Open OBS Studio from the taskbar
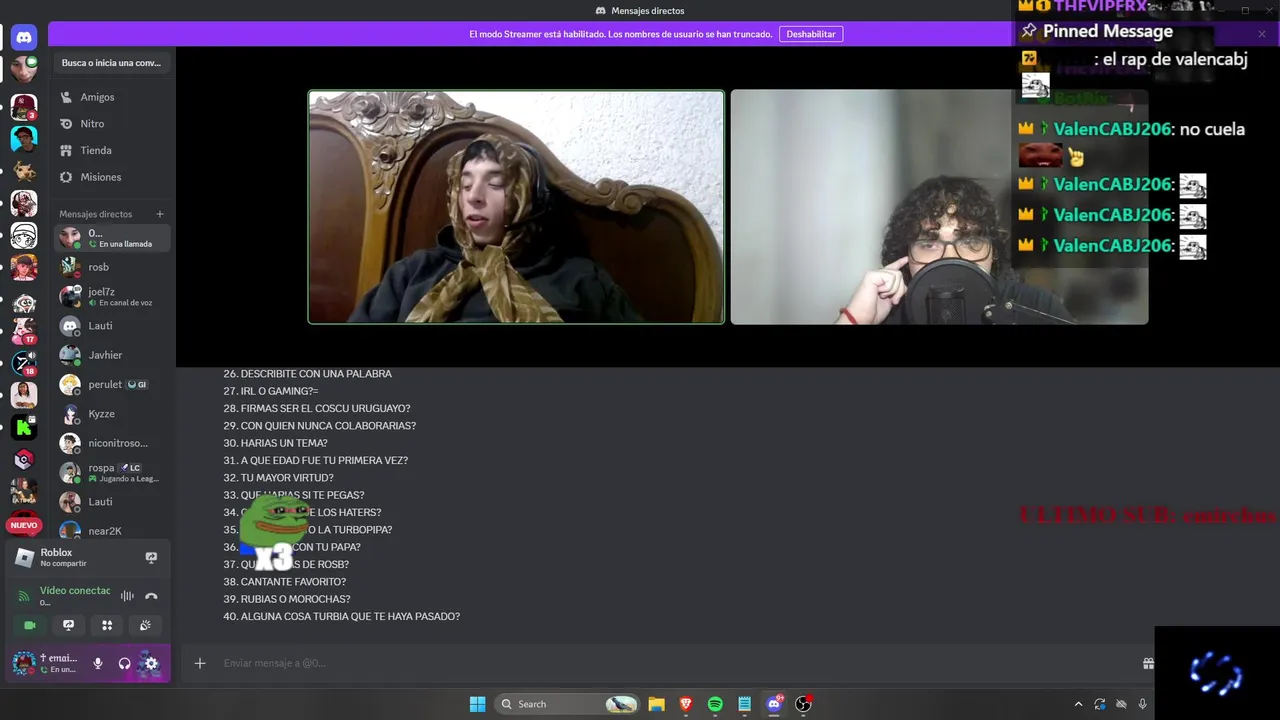1280x720 pixels. click(803, 704)
